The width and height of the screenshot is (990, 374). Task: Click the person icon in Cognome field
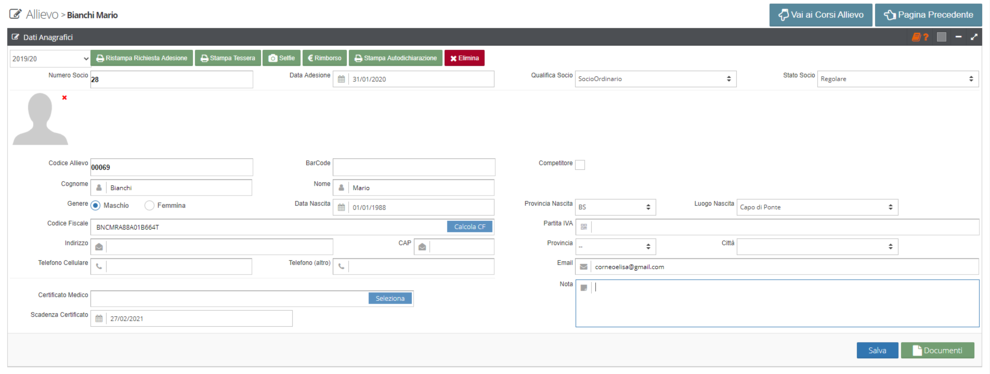point(99,188)
